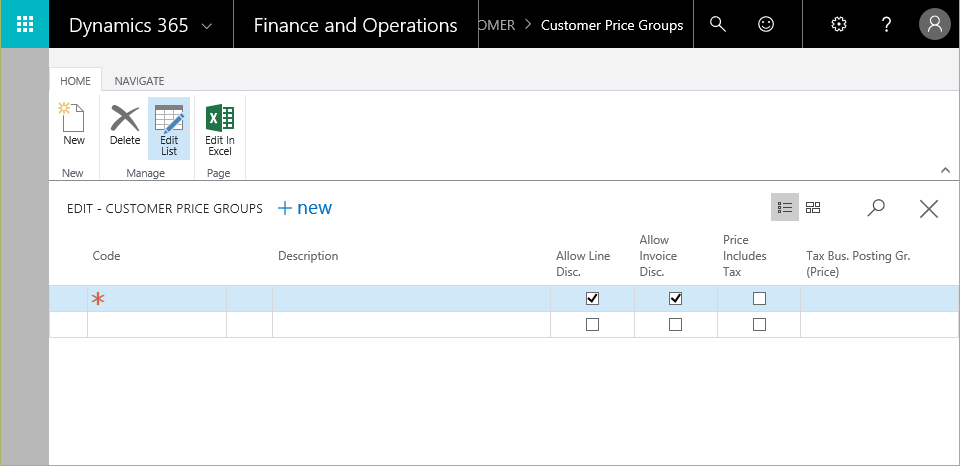This screenshot has width=960, height=466.
Task: Click Tax Bus. Posting Gr. (Price) header
Action: [x=858, y=264]
